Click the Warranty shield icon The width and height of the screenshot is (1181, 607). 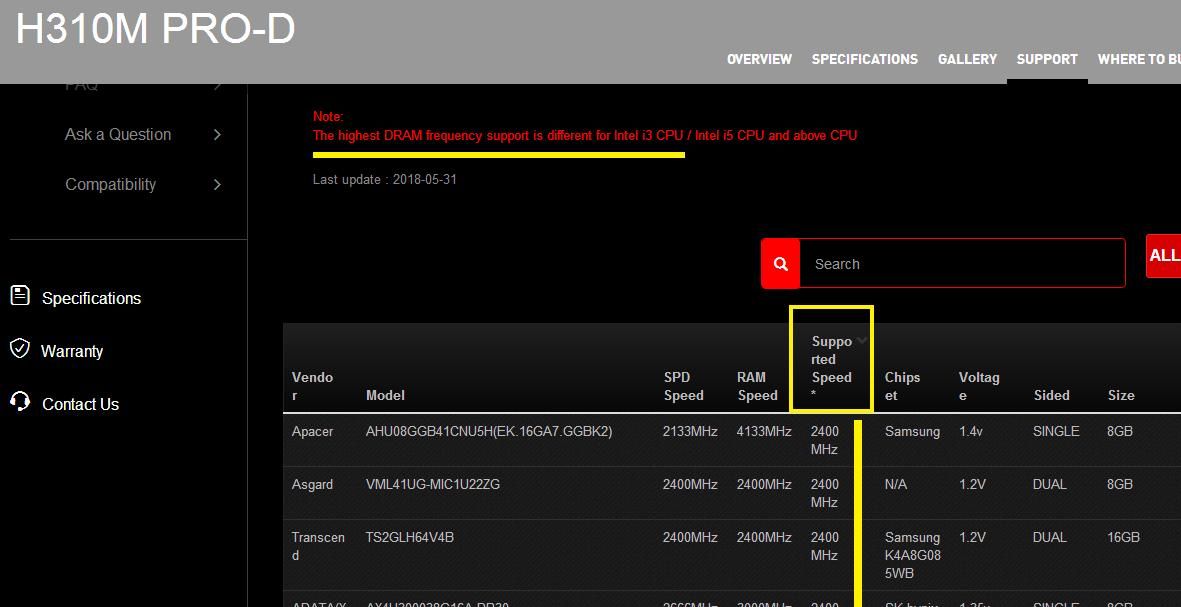click(x=20, y=349)
